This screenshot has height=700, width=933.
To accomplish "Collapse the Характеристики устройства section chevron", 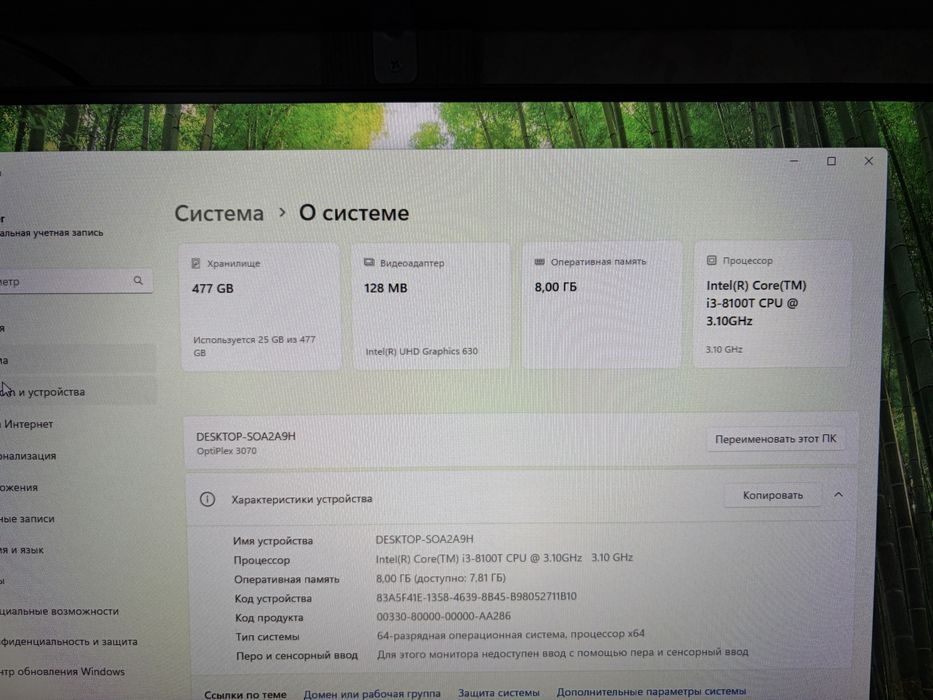I will 838,495.
